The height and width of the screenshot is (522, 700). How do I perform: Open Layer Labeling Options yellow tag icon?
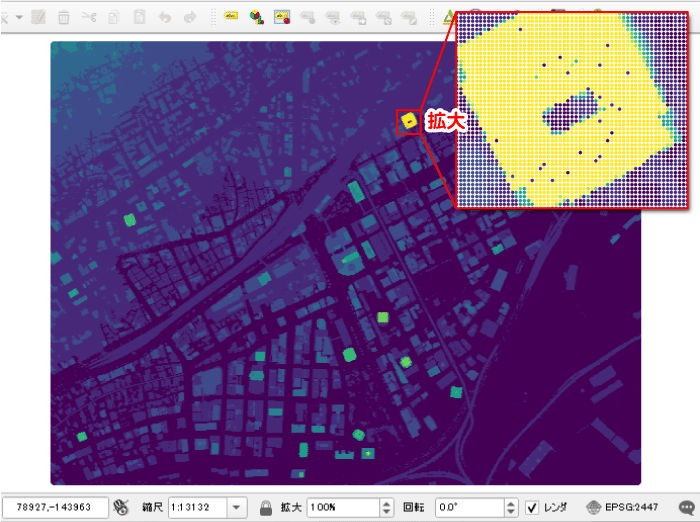click(231, 16)
